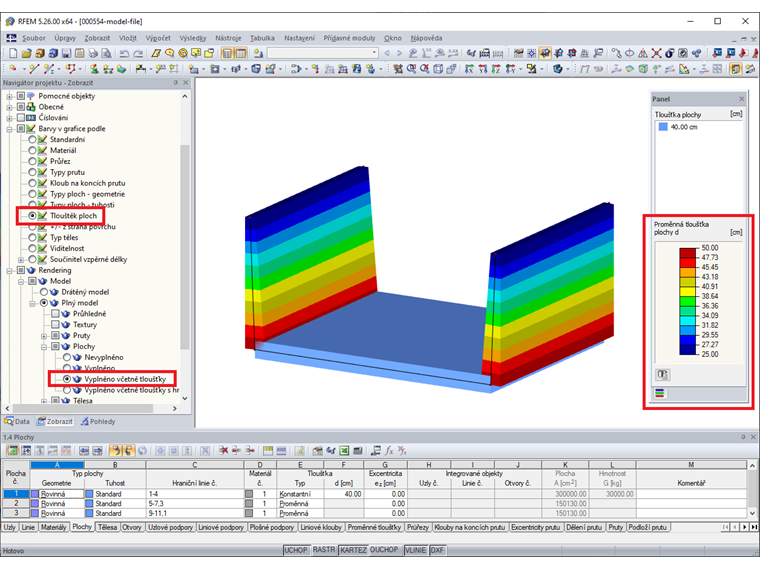Toggle the VLINIE status bar button
The image size is (760, 570).
tap(415, 550)
